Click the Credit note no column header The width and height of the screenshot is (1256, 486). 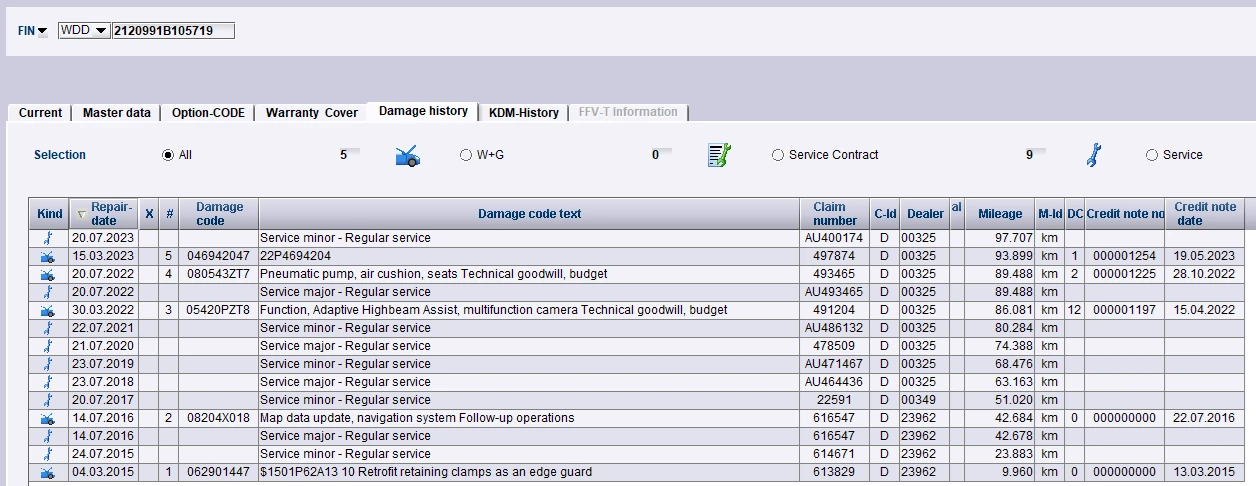(1125, 213)
